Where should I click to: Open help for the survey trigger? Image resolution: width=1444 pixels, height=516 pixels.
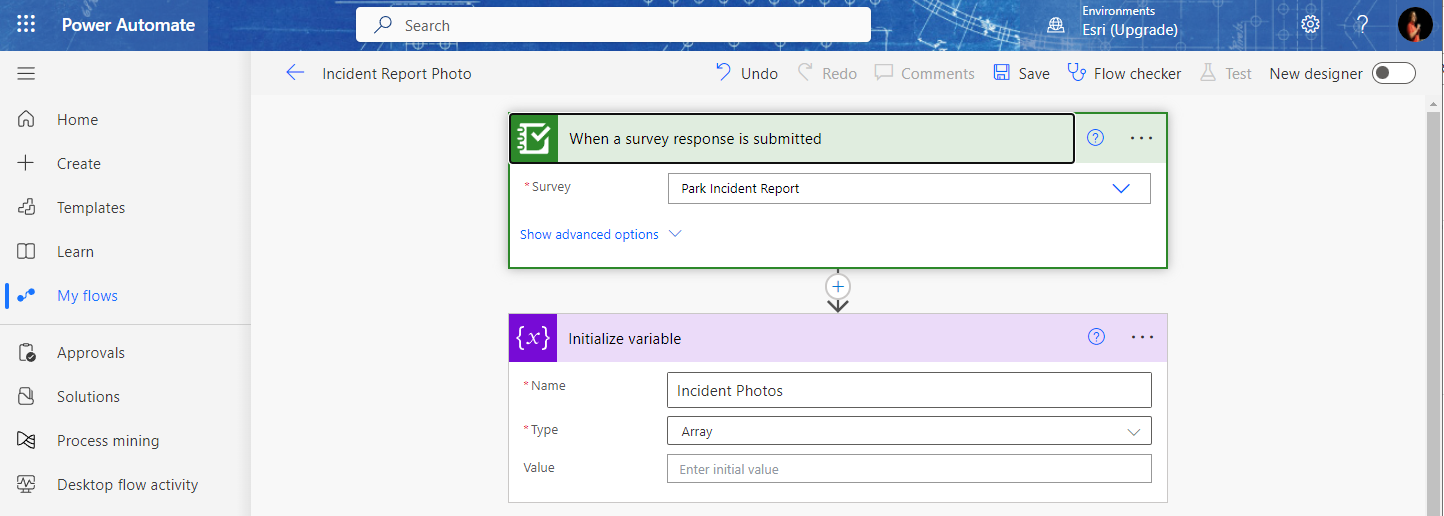point(1095,138)
